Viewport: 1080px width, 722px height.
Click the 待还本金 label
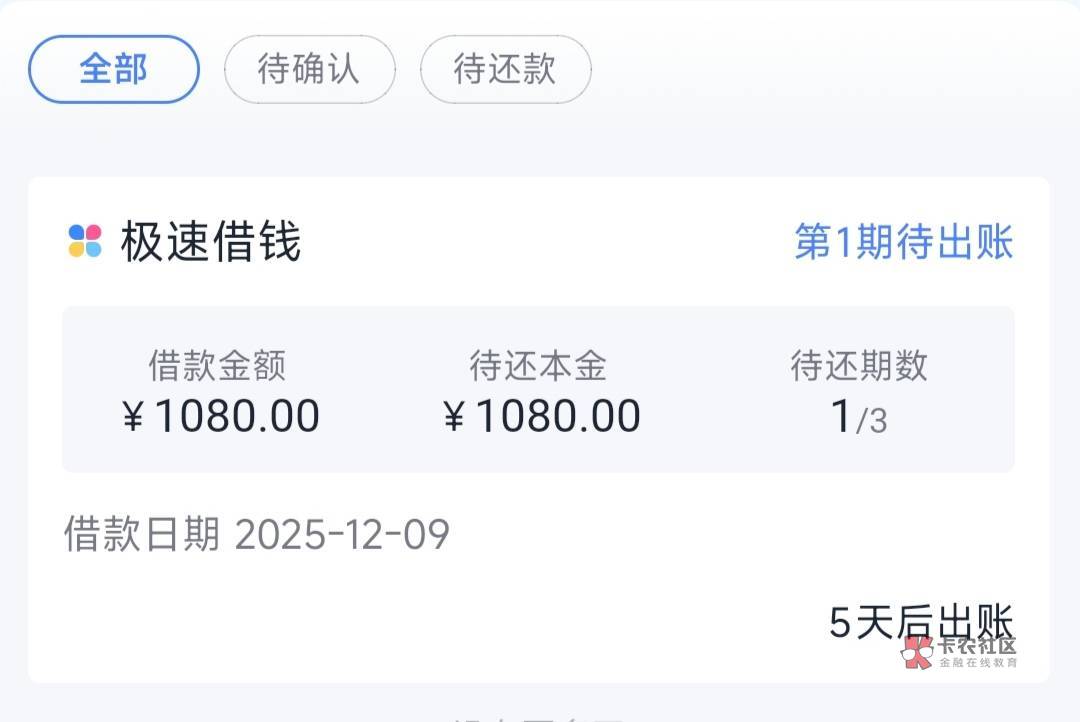538,366
